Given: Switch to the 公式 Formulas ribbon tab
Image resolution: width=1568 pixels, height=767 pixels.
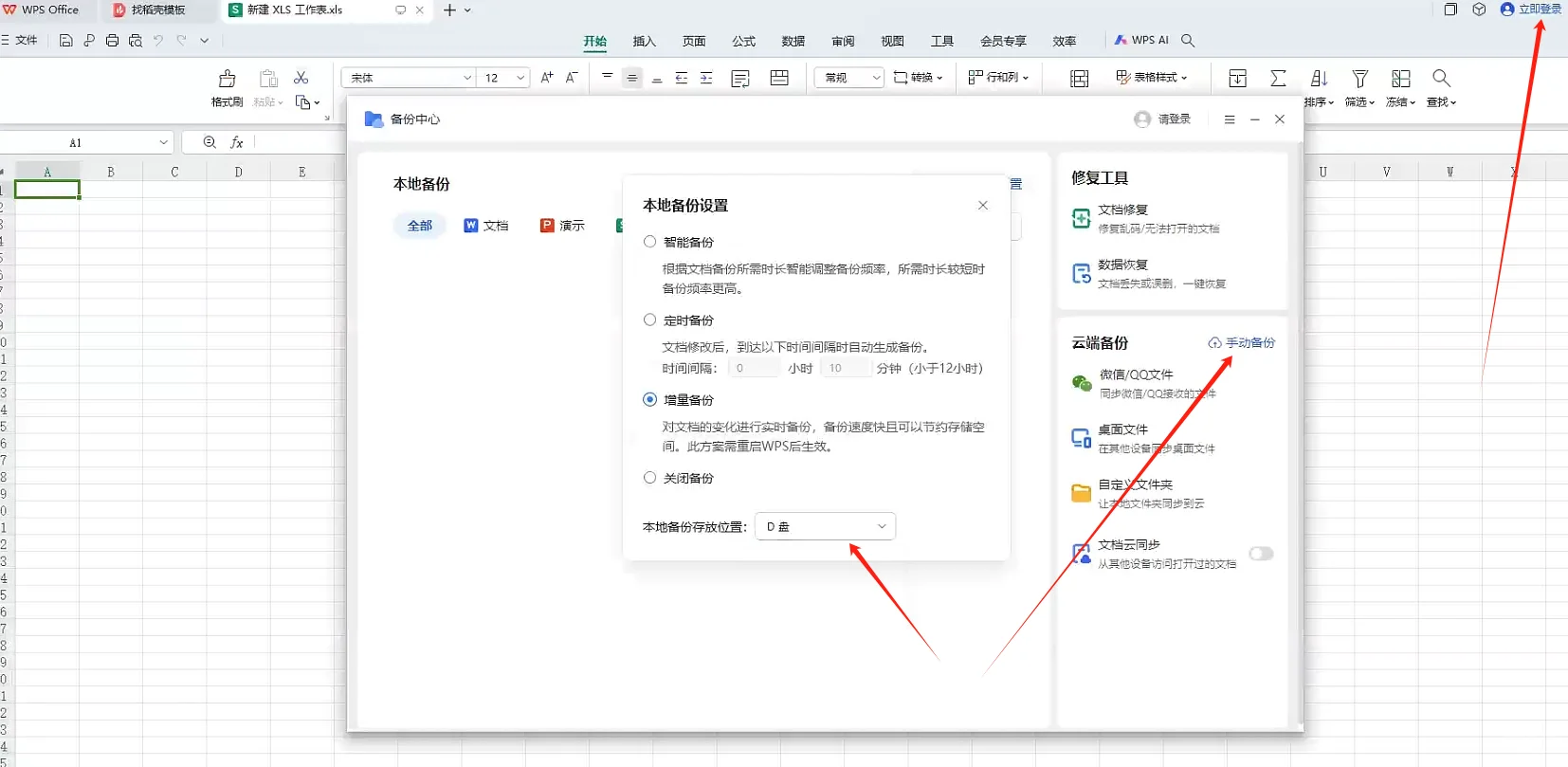Looking at the screenshot, I should point(743,41).
